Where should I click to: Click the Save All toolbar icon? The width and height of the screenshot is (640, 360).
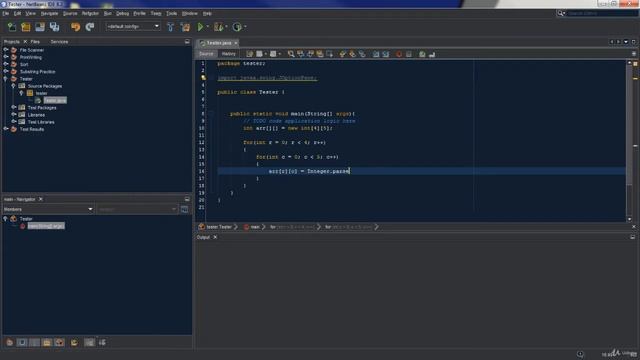tap(54, 27)
